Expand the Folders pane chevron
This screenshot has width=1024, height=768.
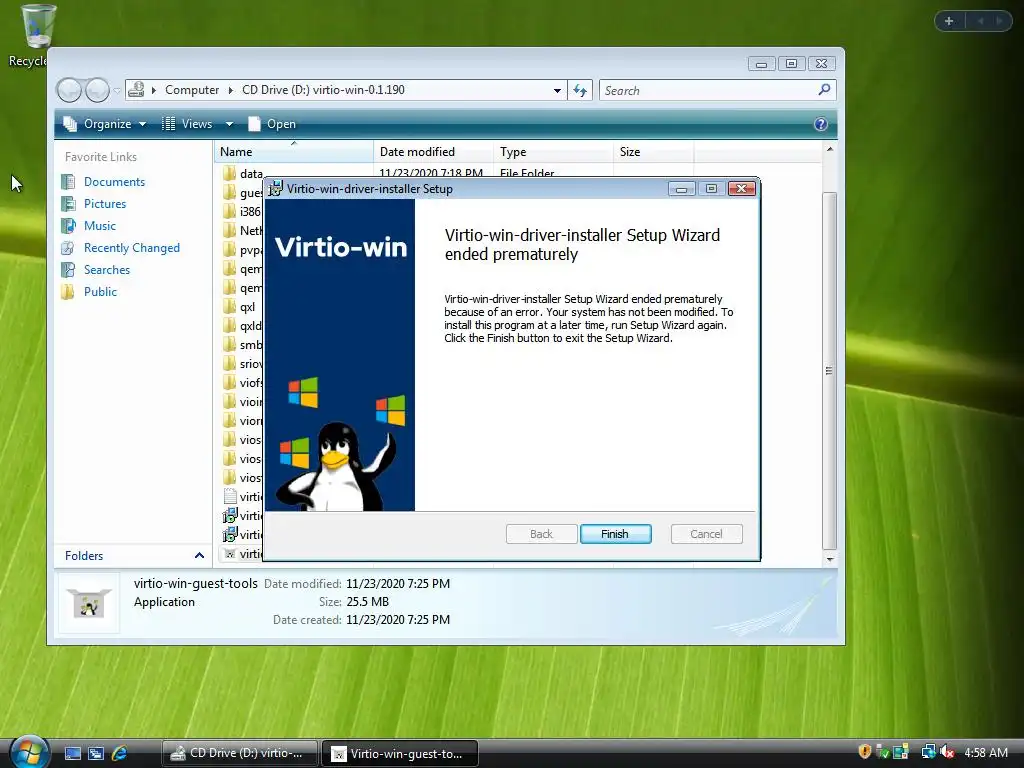[x=199, y=556]
